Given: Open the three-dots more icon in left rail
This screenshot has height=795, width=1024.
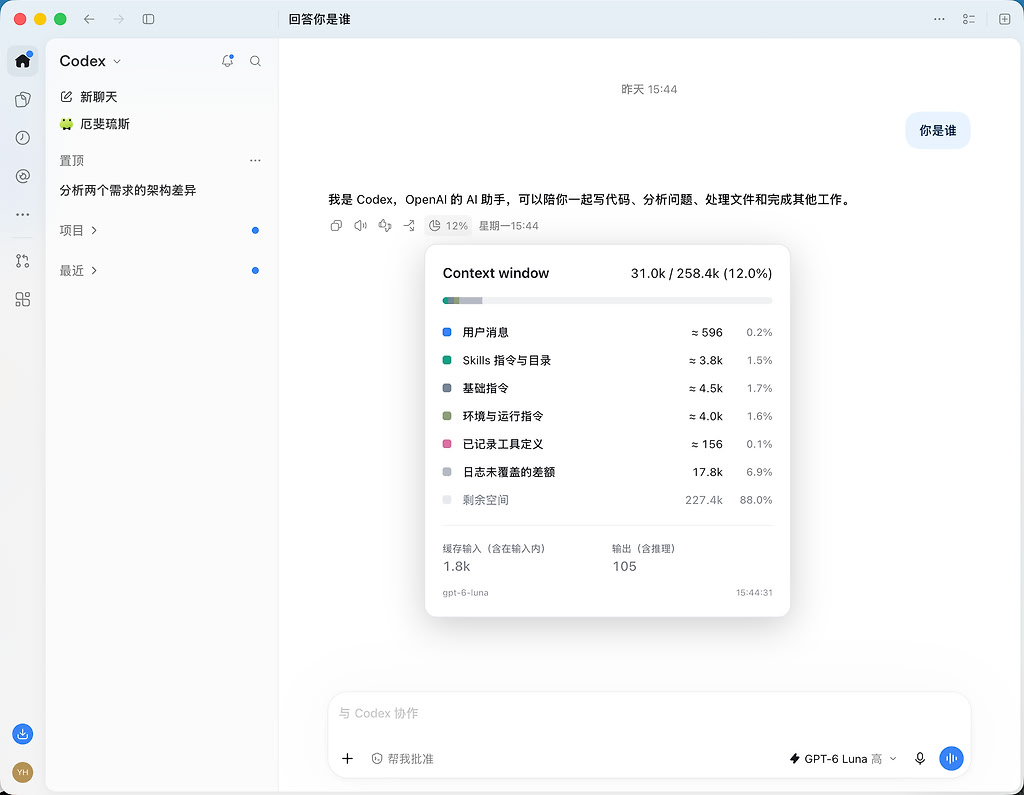Looking at the screenshot, I should point(23,214).
